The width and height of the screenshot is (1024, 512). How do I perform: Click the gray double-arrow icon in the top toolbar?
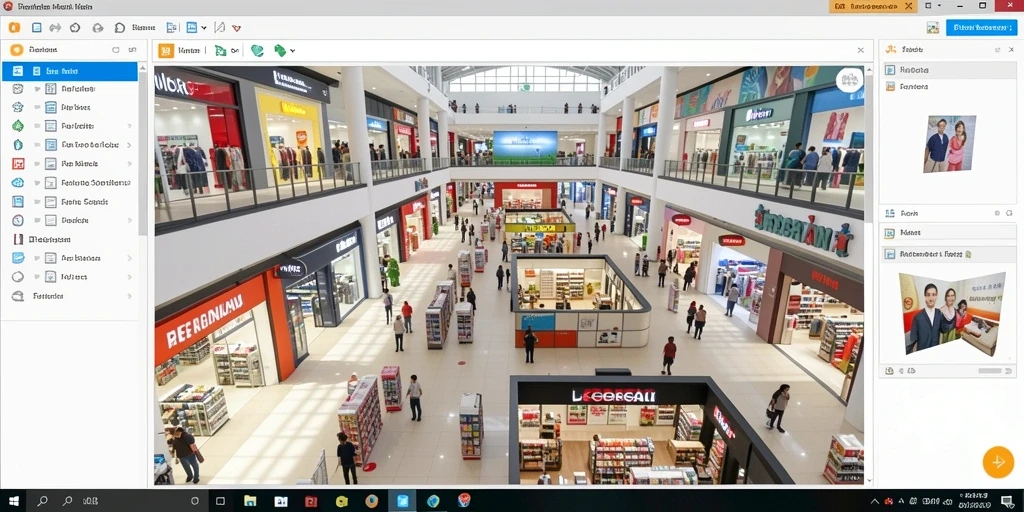pos(56,27)
